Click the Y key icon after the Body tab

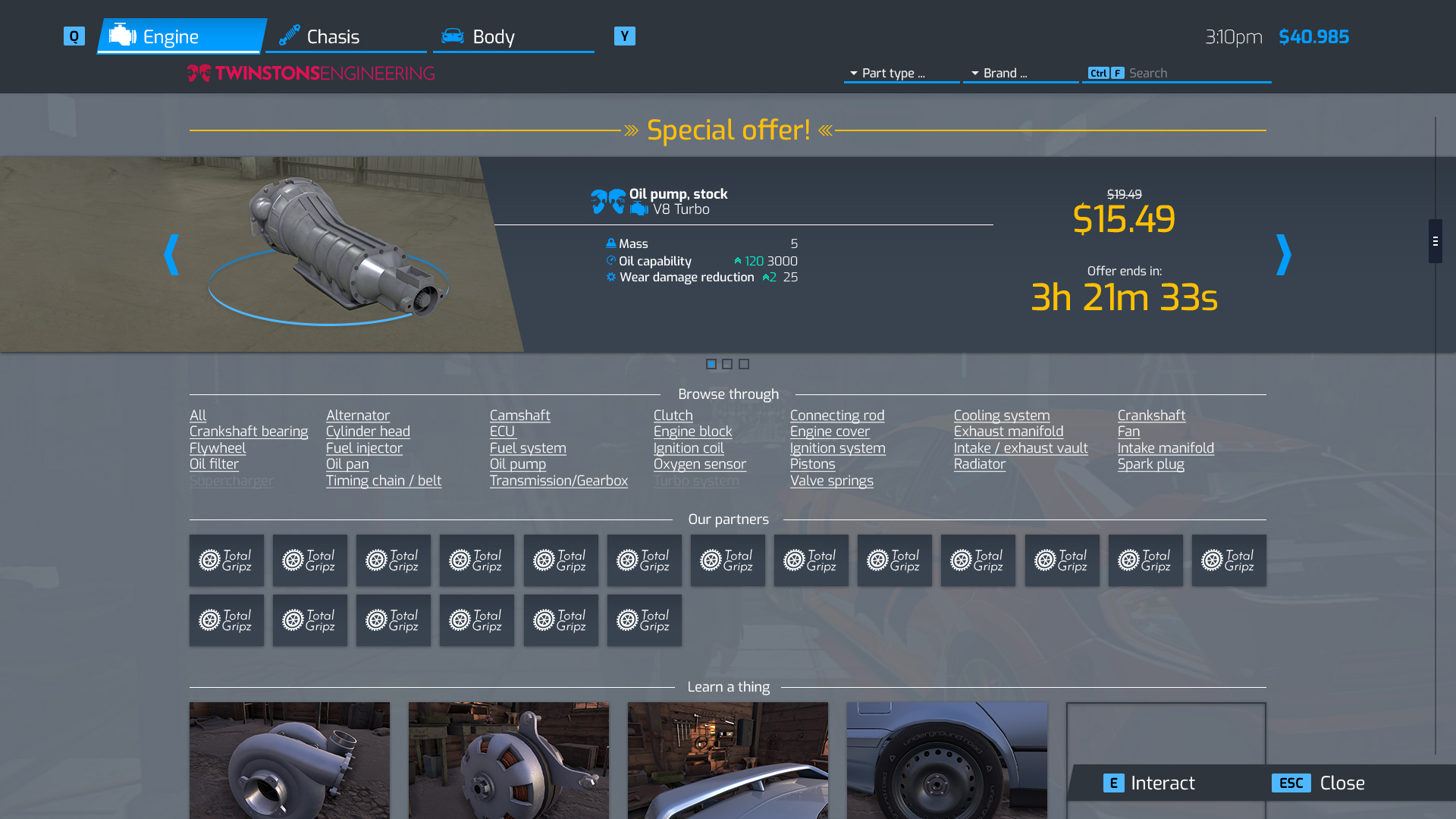(625, 36)
